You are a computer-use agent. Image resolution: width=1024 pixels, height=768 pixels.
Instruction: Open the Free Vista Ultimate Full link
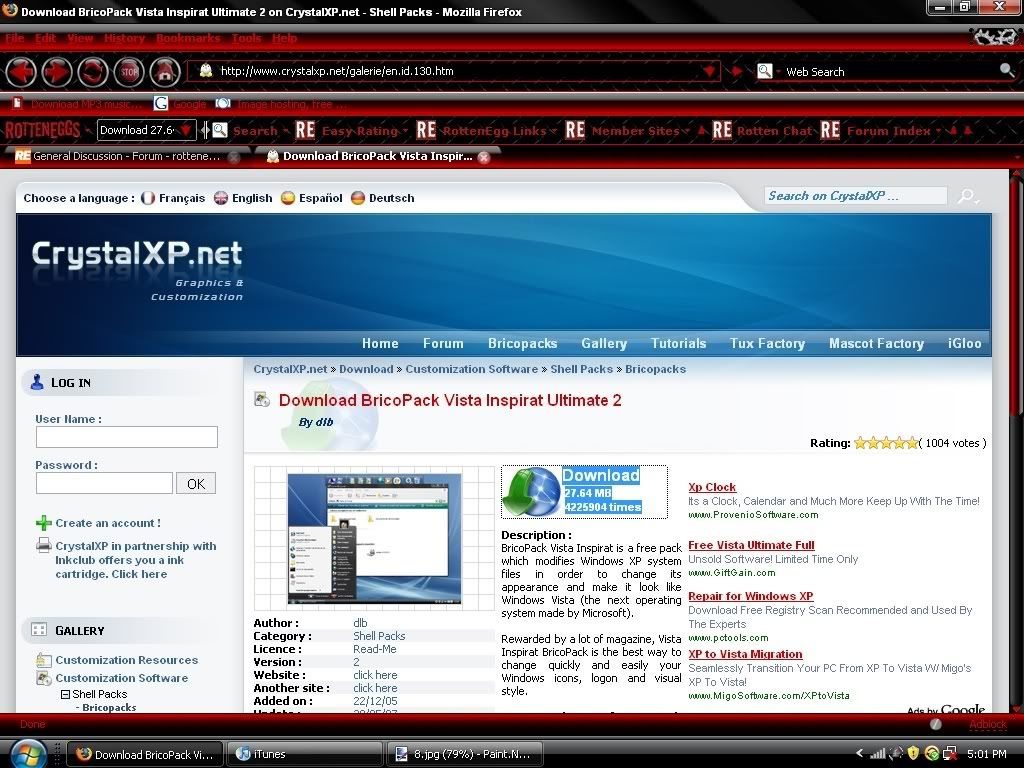pyautogui.click(x=751, y=545)
